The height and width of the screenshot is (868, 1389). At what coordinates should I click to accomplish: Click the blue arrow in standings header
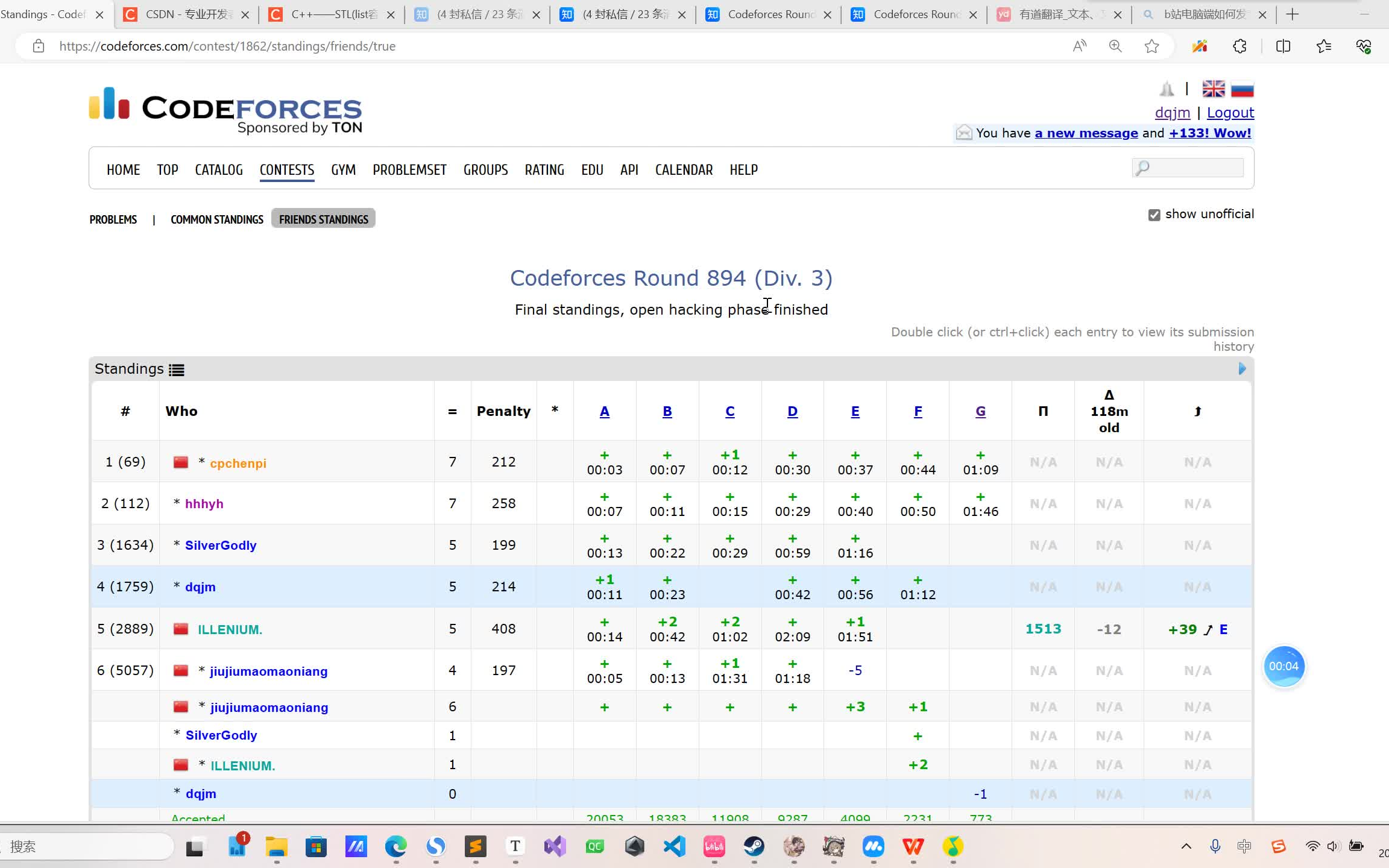[x=1242, y=368]
